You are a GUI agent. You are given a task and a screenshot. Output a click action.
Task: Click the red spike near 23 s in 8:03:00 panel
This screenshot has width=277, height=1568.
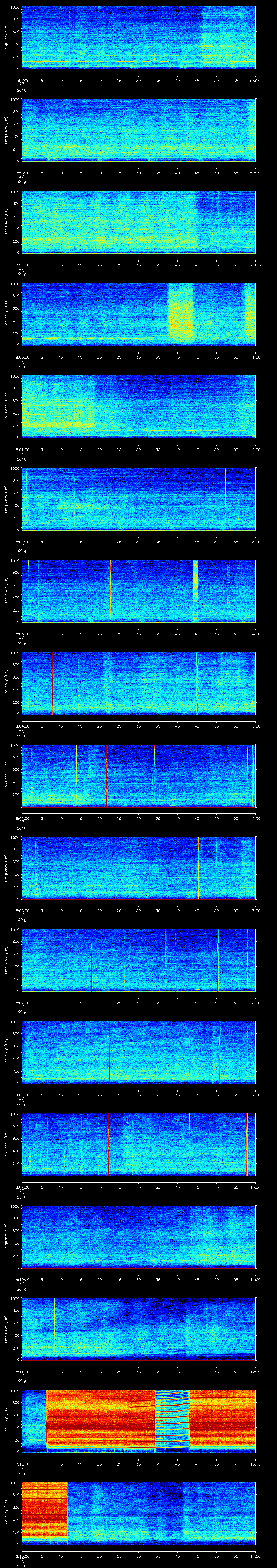click(x=110, y=590)
